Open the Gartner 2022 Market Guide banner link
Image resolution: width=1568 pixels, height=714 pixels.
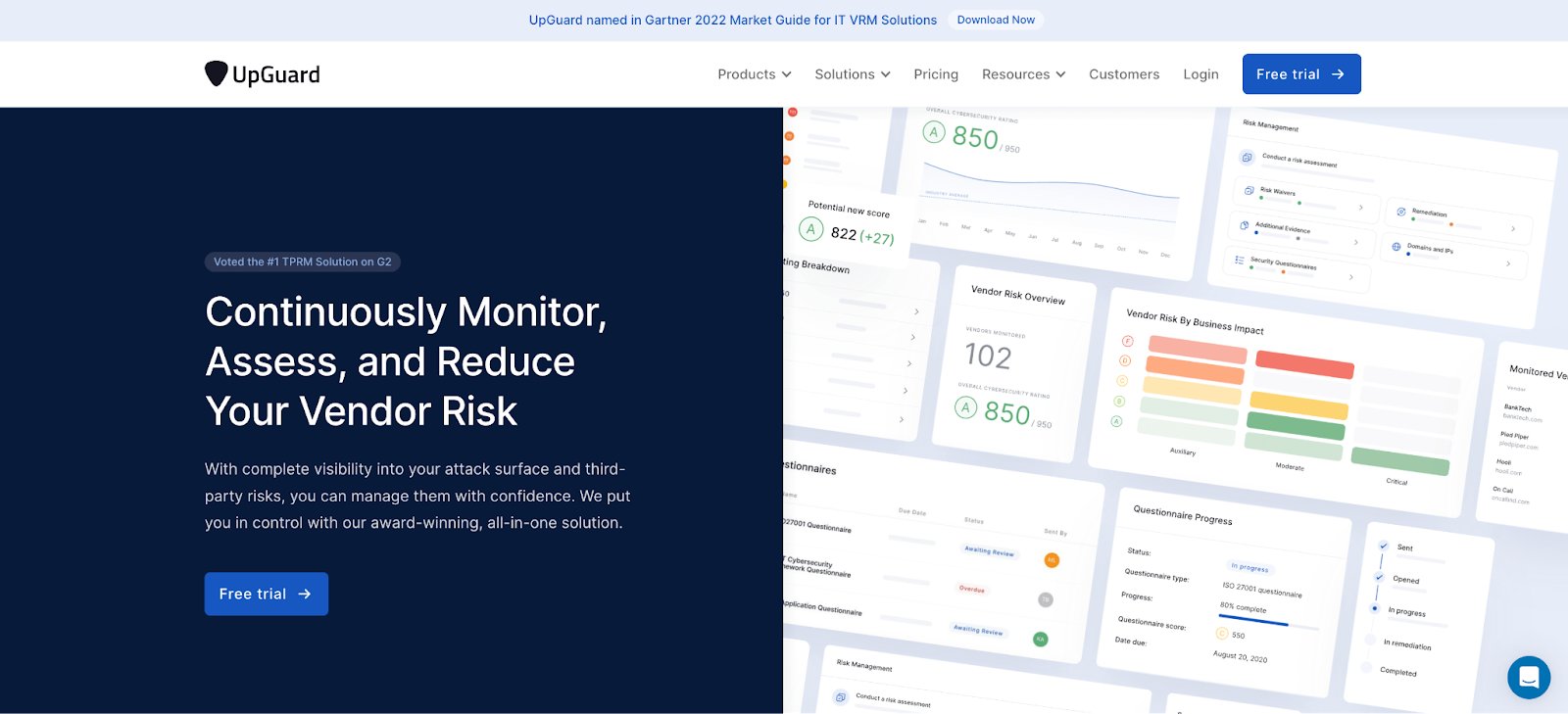[x=733, y=20]
